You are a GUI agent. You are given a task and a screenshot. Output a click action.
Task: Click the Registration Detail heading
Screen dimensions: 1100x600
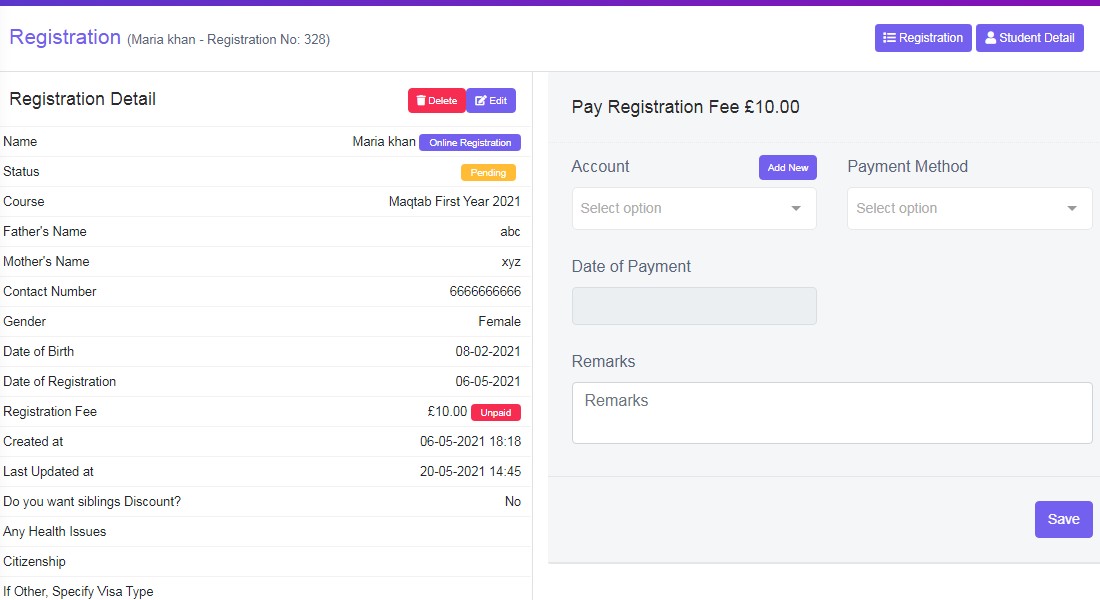[x=83, y=99]
